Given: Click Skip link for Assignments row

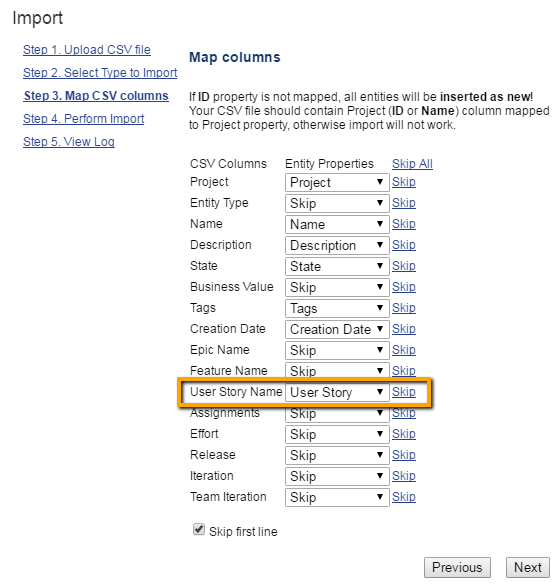Looking at the screenshot, I should coord(404,413).
